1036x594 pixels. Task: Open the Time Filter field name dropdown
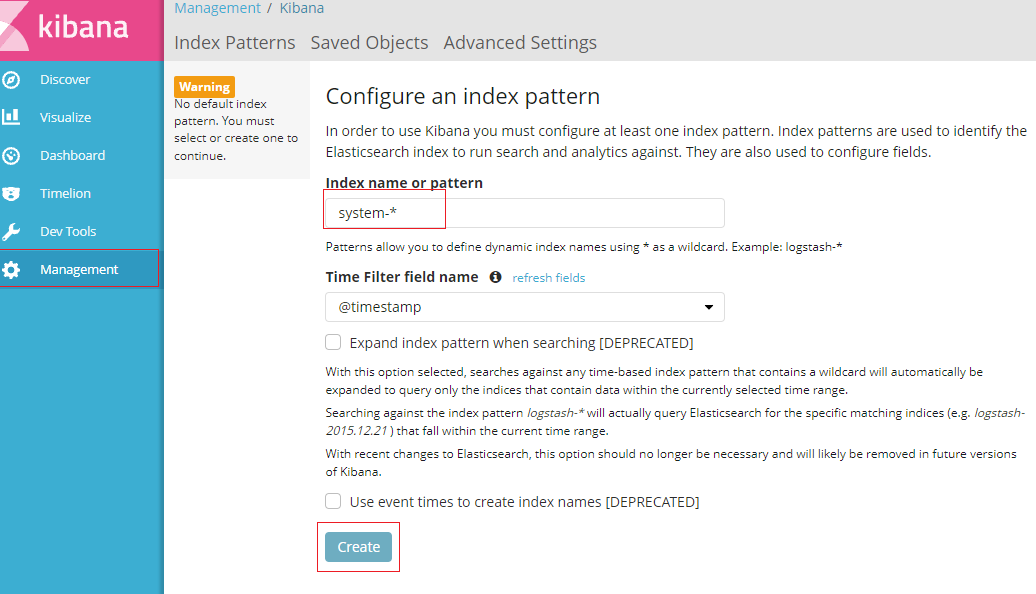tap(525, 308)
